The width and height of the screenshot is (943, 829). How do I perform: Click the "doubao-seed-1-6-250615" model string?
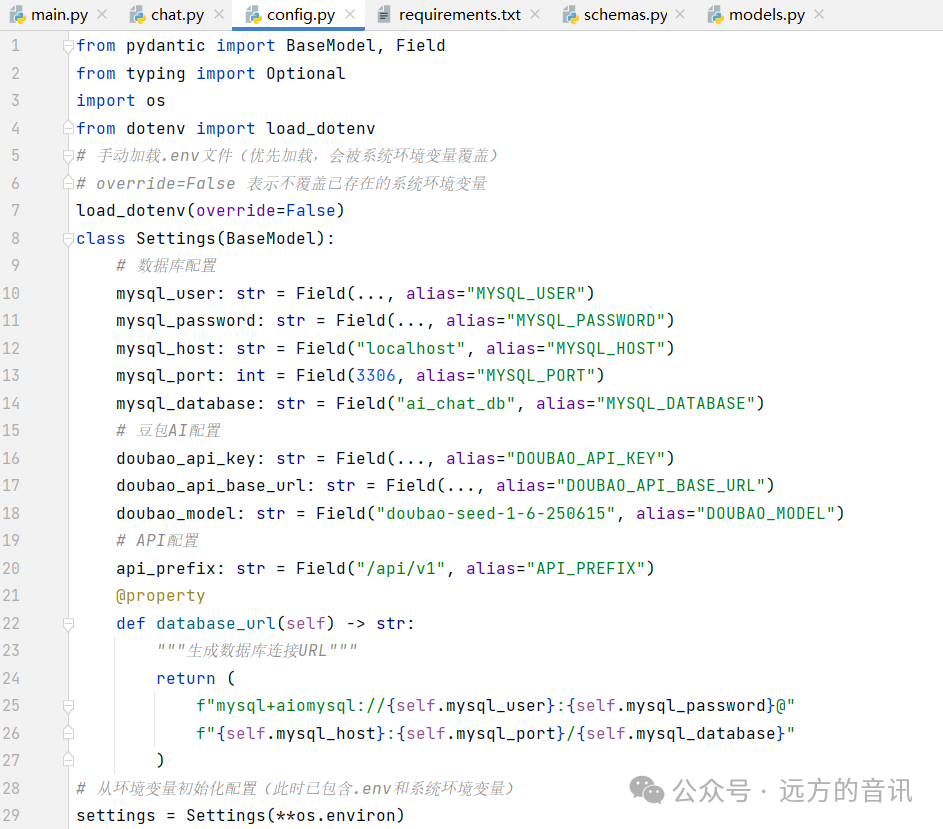(496, 513)
